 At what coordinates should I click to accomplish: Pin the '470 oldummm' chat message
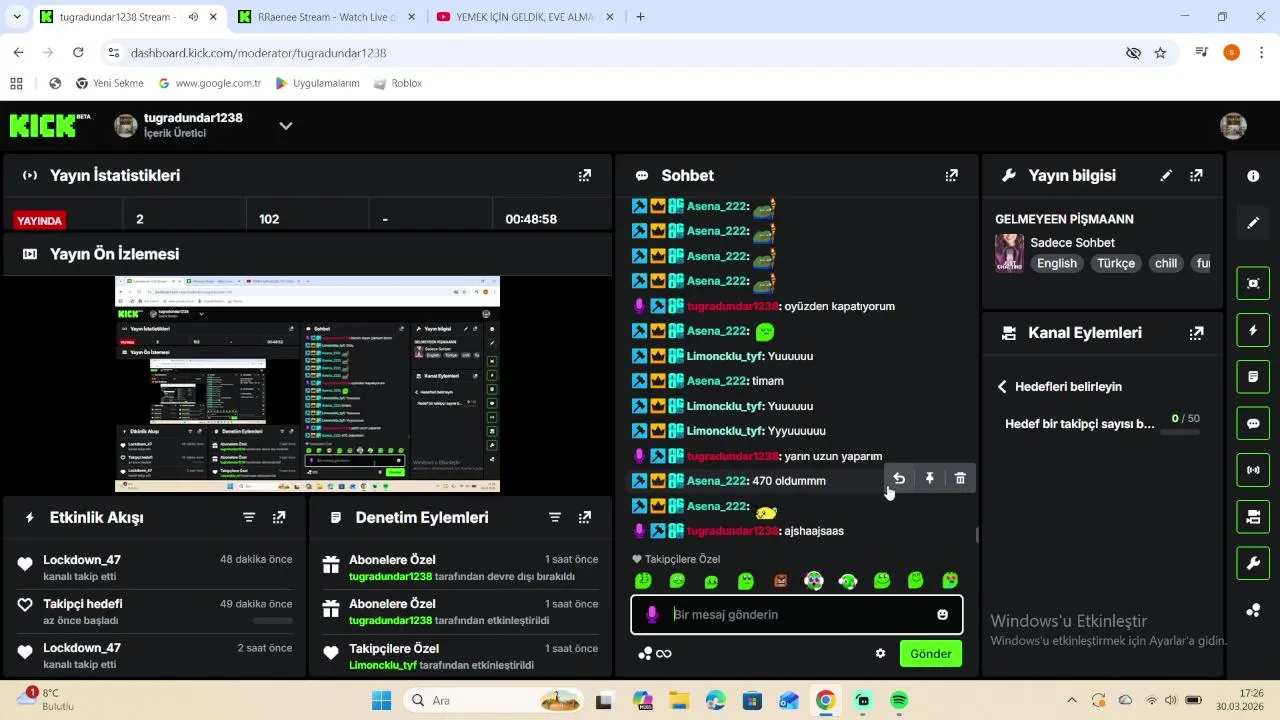point(930,479)
